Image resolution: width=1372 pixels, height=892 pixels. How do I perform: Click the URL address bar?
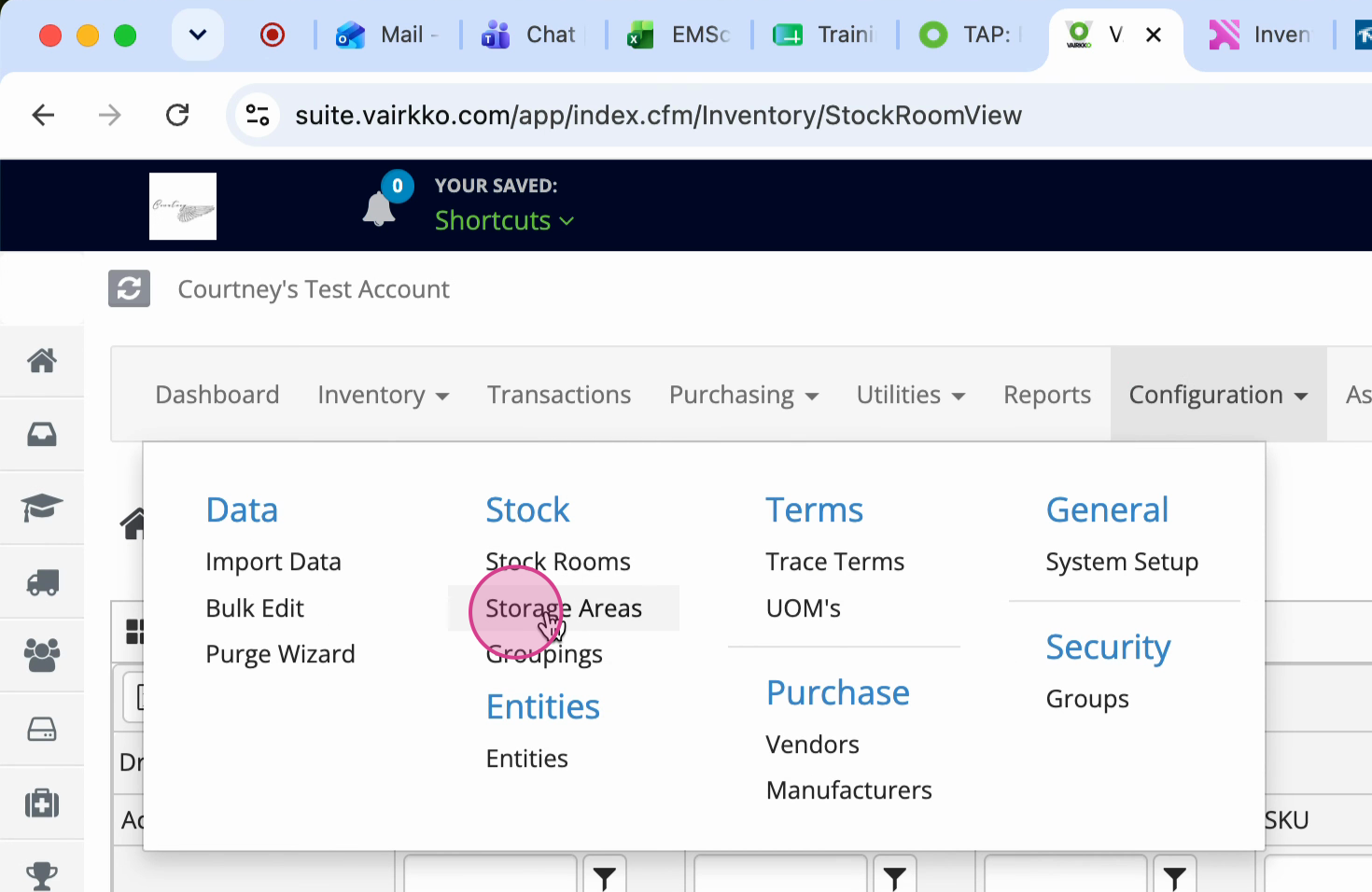coord(658,115)
